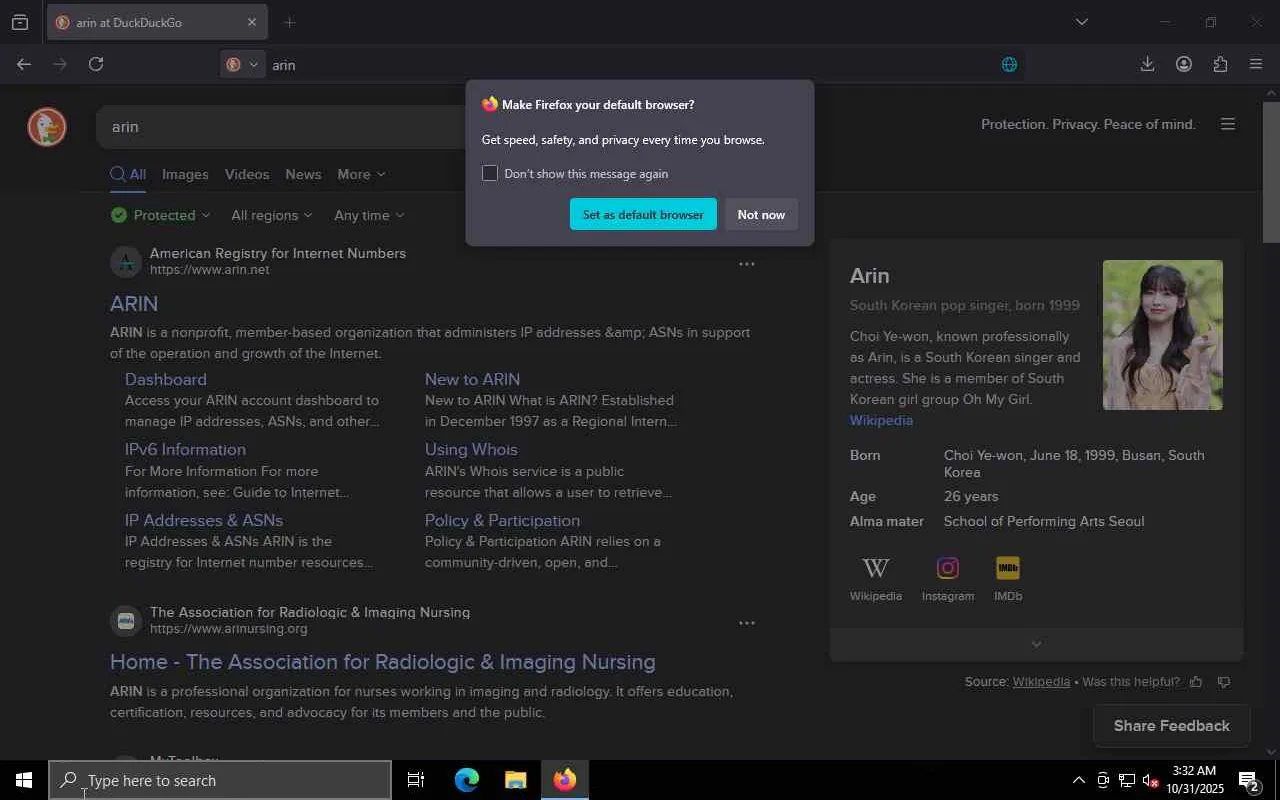Click the translate page globe icon
Image resolution: width=1280 pixels, height=800 pixels.
point(1009,65)
